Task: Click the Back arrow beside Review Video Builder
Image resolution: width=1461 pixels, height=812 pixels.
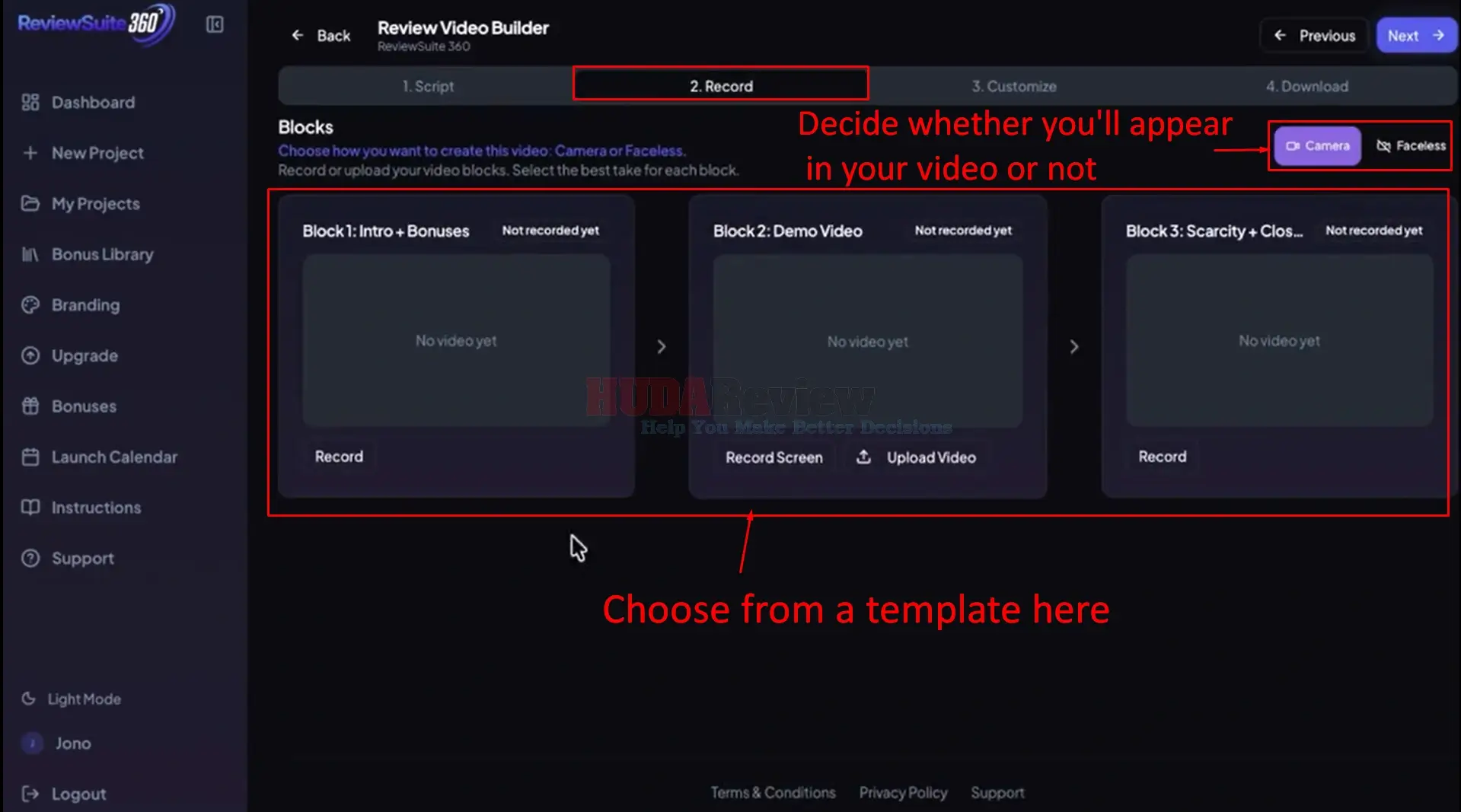Action: pos(298,35)
